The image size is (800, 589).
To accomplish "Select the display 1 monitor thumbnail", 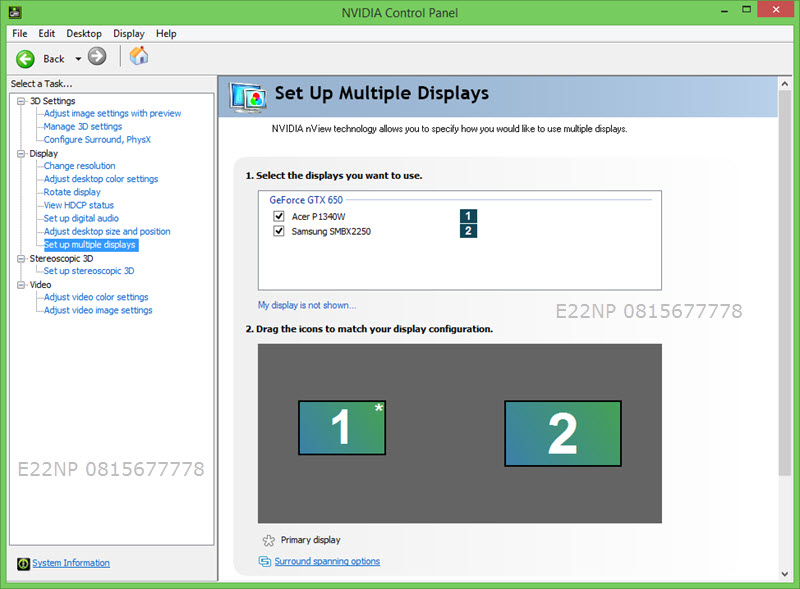I will click(342, 428).
